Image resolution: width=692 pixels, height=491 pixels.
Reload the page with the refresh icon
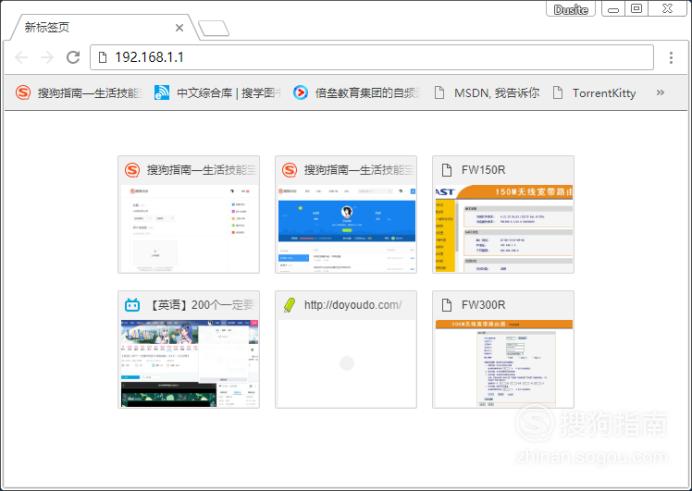click(73, 57)
